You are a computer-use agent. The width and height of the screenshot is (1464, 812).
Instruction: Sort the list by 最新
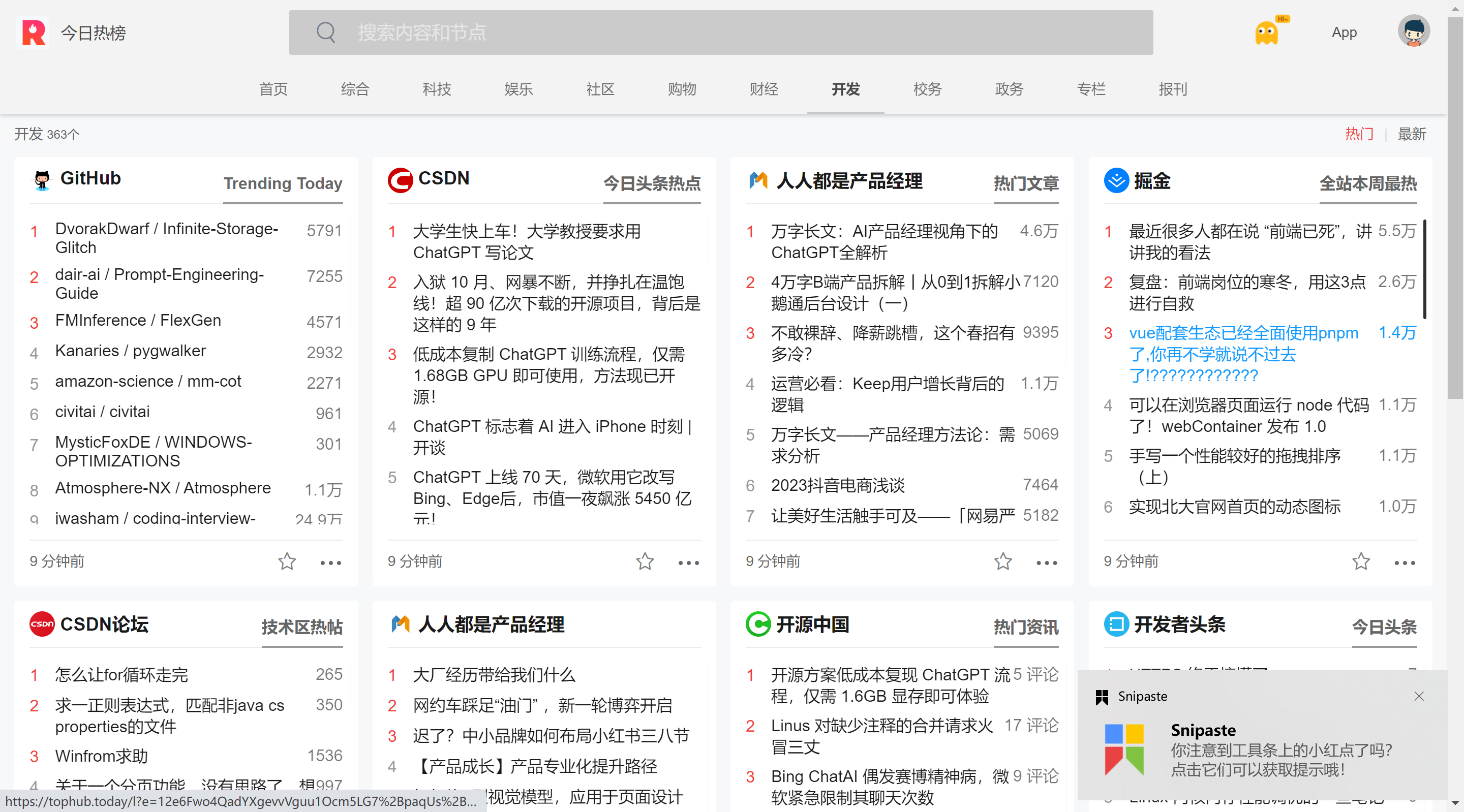tap(1412, 134)
